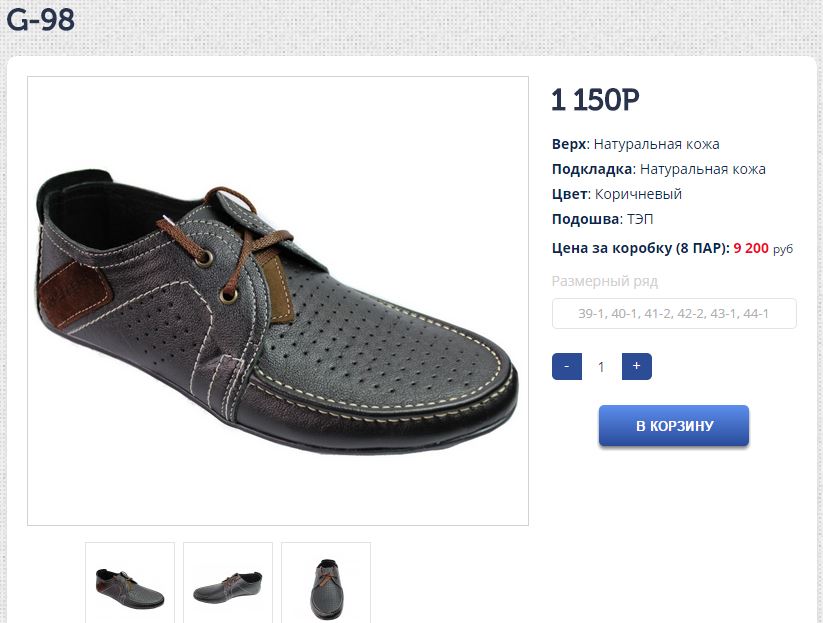The image size is (823, 623).
Task: Click the quantity input field
Action: (x=601, y=367)
